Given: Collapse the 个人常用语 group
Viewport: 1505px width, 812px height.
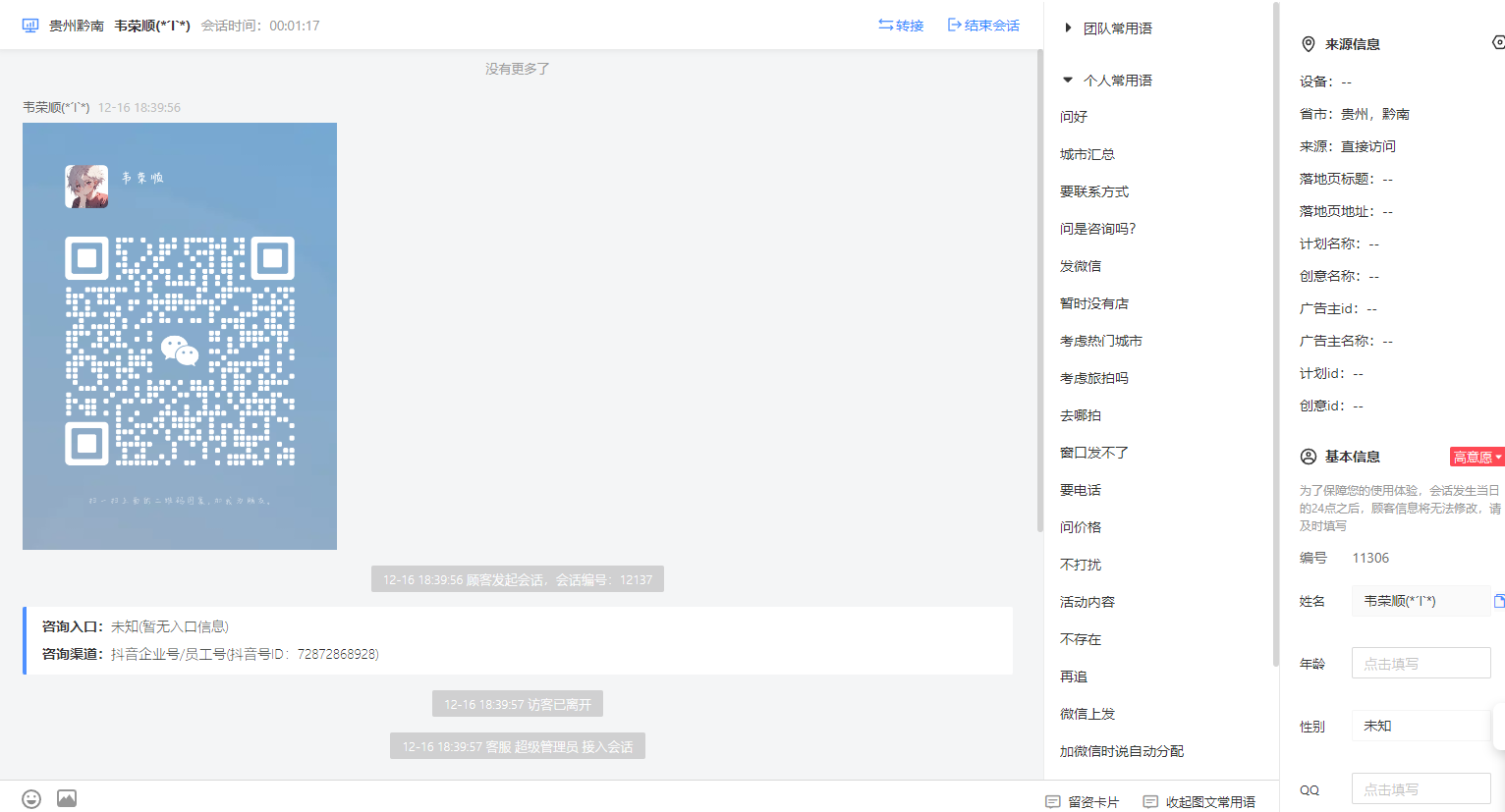Looking at the screenshot, I should tap(1109, 81).
